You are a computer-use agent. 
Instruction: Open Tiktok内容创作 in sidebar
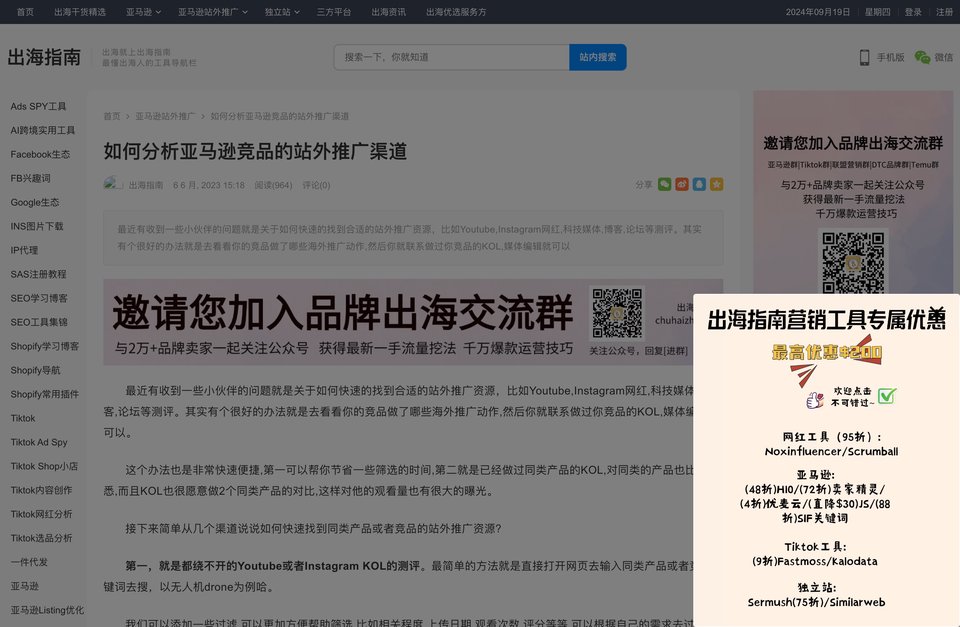click(41, 490)
